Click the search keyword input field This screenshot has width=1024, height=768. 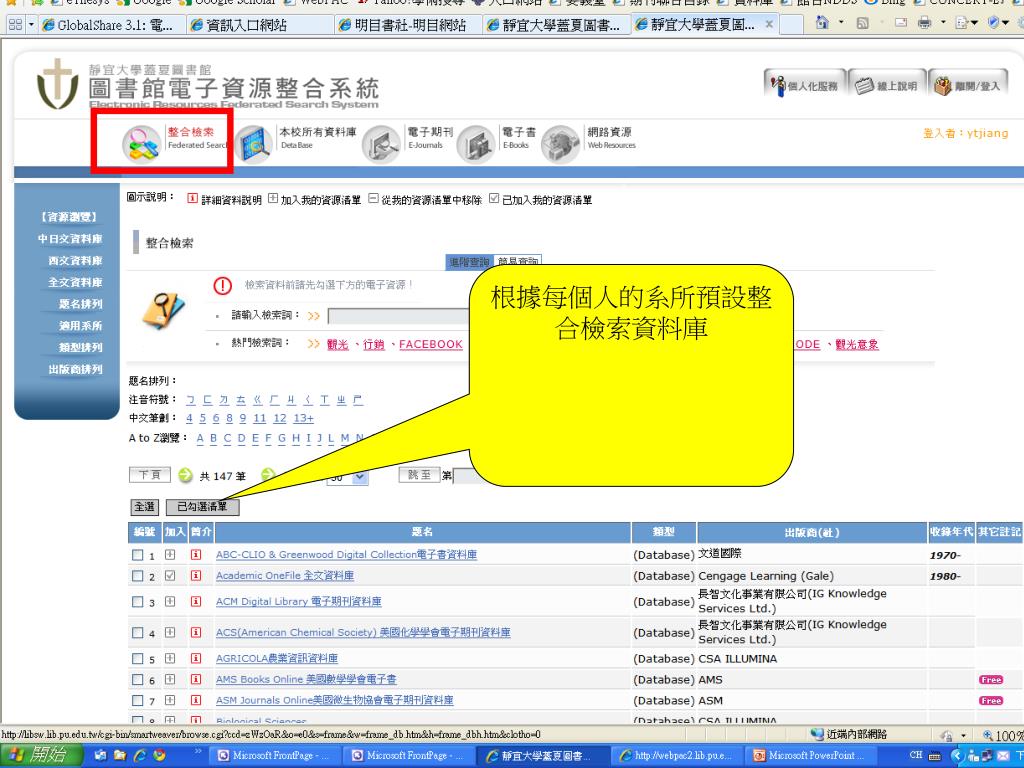[x=398, y=316]
